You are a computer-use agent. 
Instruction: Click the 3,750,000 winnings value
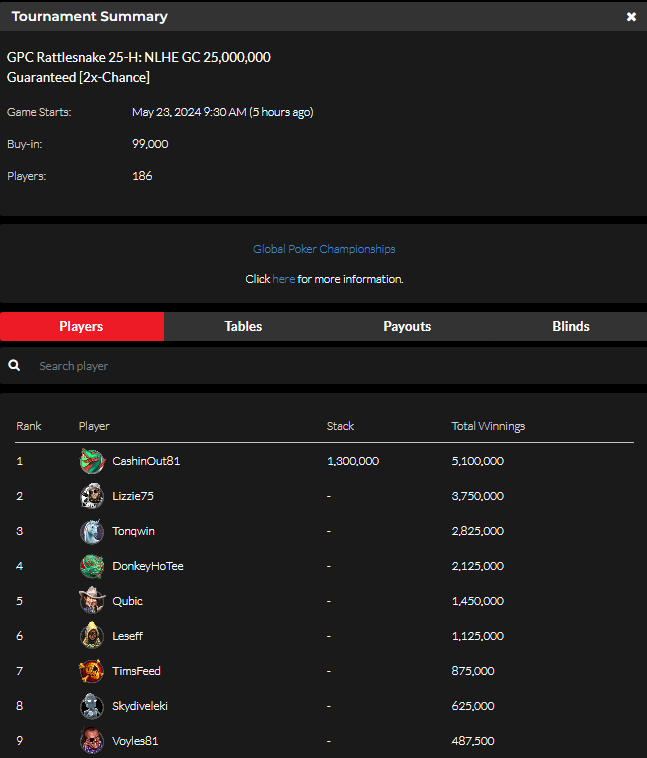click(478, 496)
